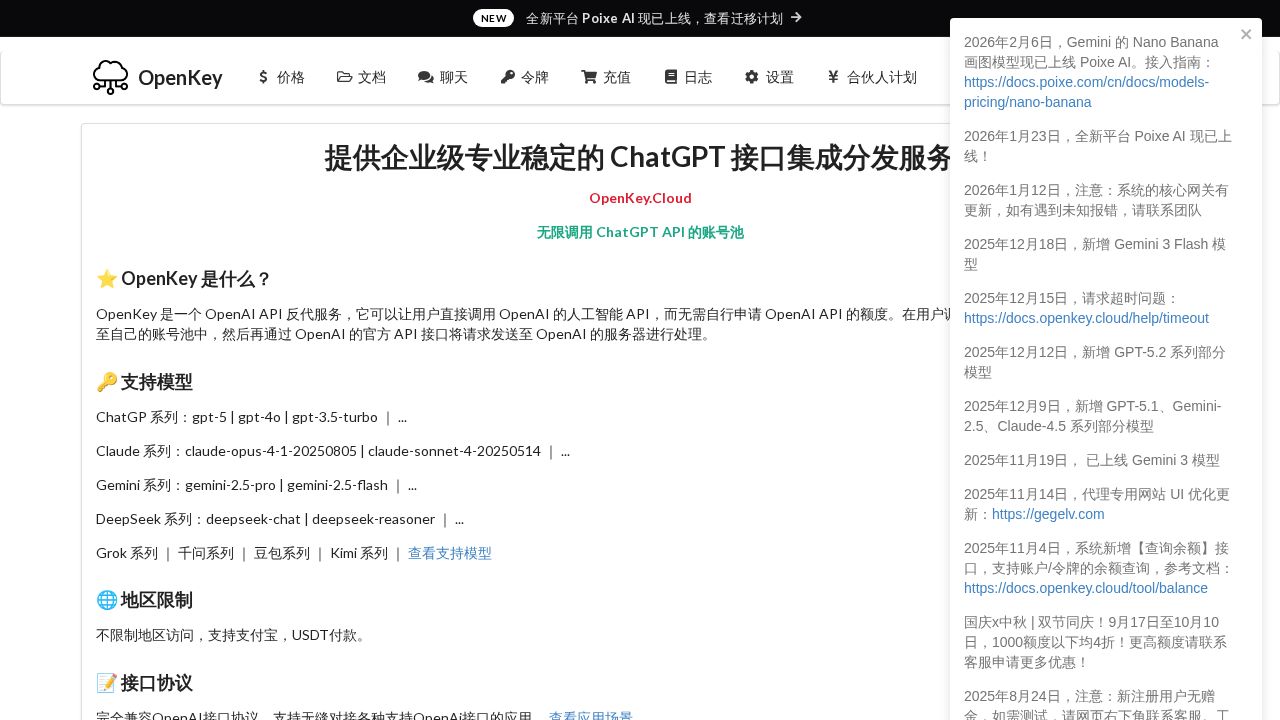Click the main ChatGPT 接口集成分发服务 headline
The width and height of the screenshot is (1280, 720).
tap(640, 158)
